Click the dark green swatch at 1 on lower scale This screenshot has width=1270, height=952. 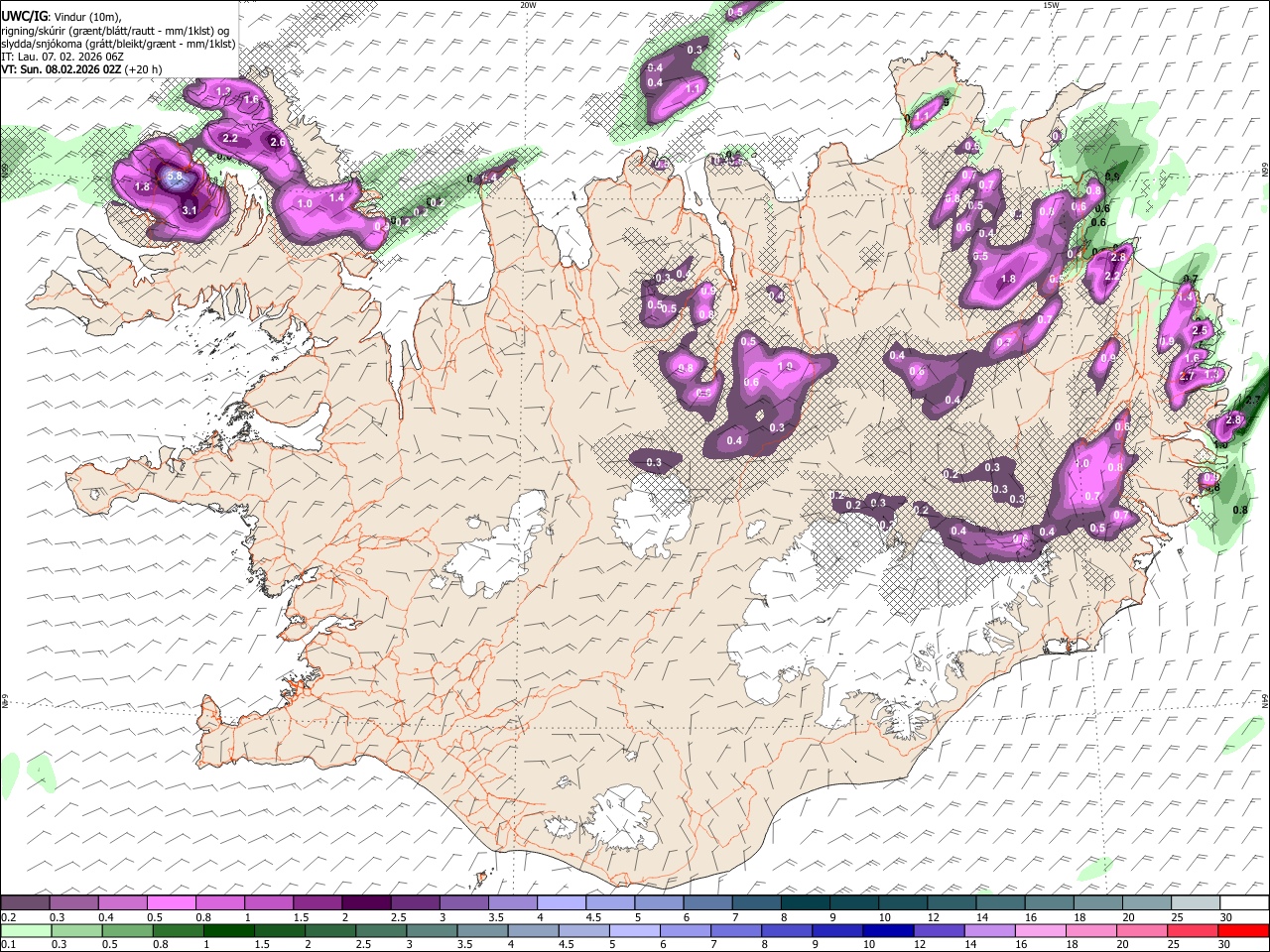(228, 931)
